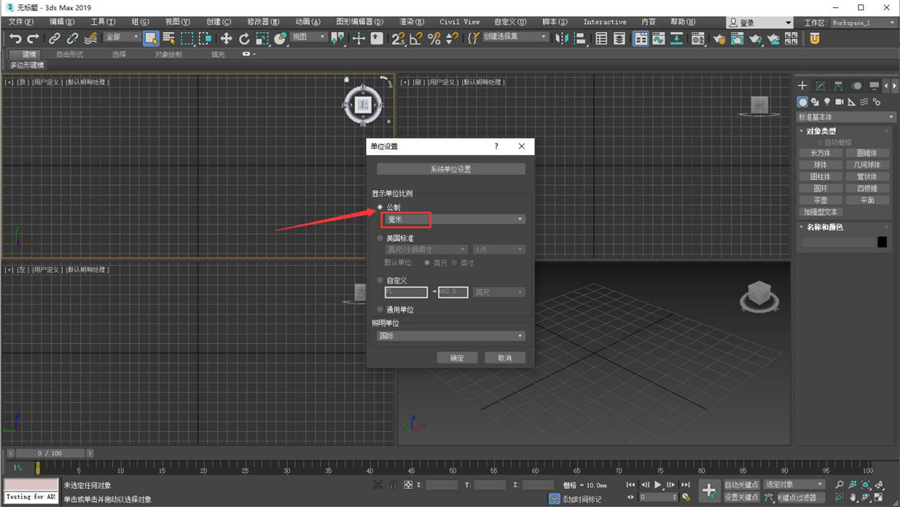Toggle 设置关键点 set key mode
Image resolution: width=900 pixels, height=507 pixels.
[x=742, y=497]
